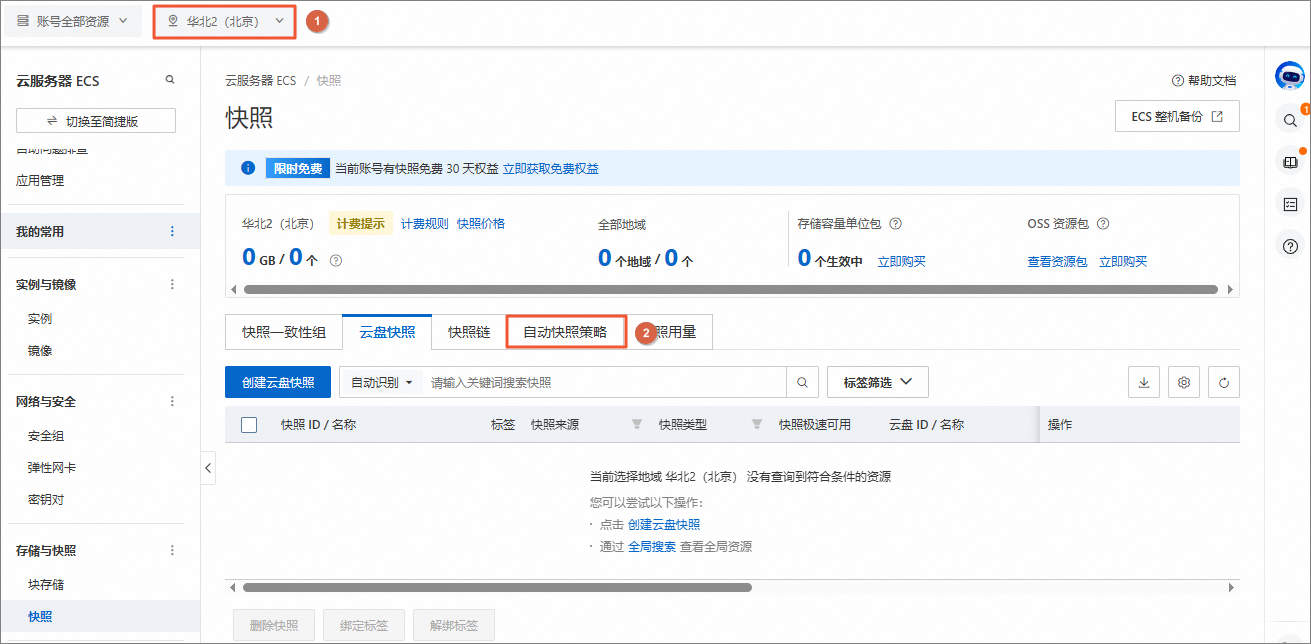This screenshot has height=644, width=1311.
Task: Open the 网络与安全 more-options dots
Action: 172,401
